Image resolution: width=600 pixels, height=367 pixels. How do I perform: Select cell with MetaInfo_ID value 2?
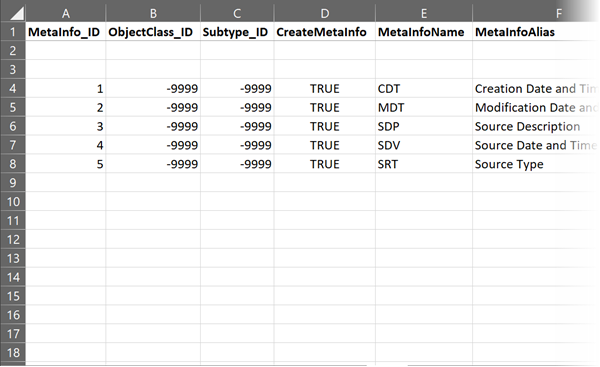pos(66,107)
